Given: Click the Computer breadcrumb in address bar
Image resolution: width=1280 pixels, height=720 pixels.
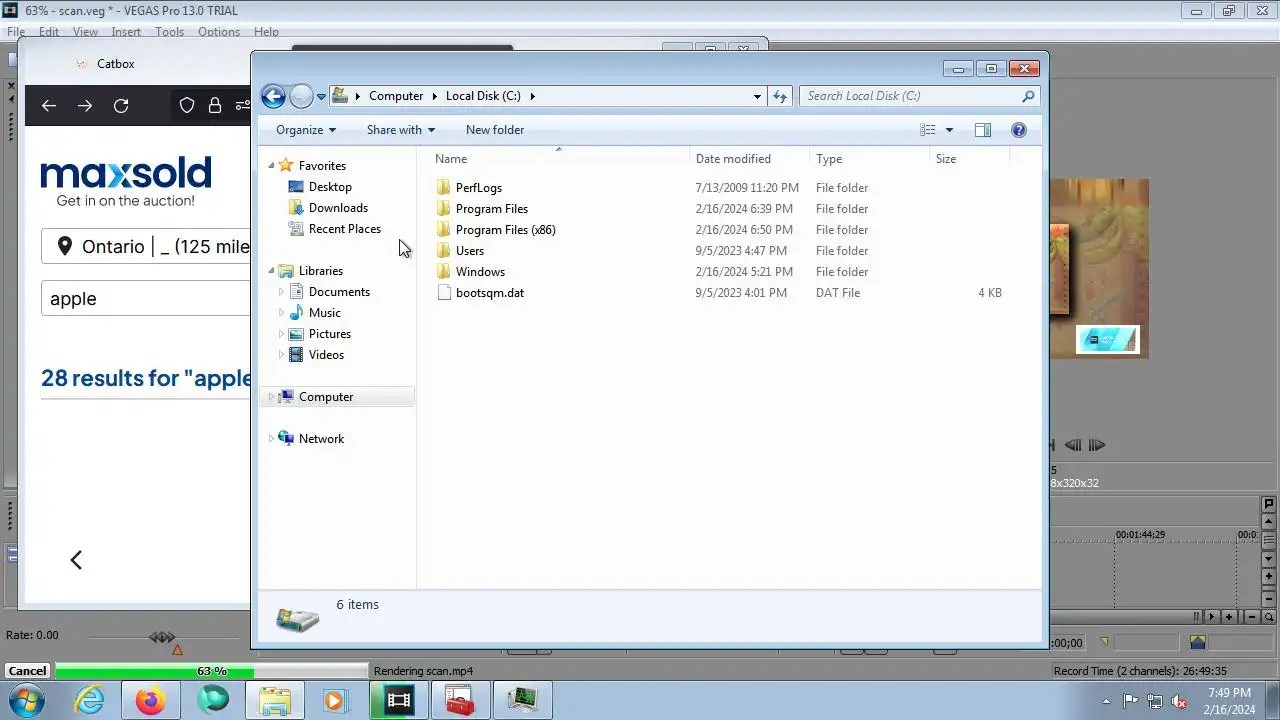Looking at the screenshot, I should click(396, 96).
